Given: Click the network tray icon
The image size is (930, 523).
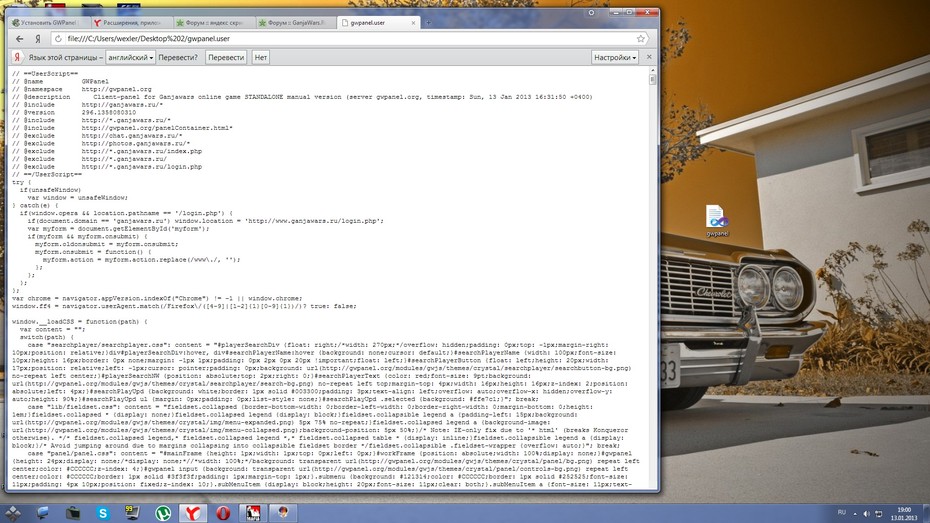Looking at the screenshot, I should pos(878,514).
